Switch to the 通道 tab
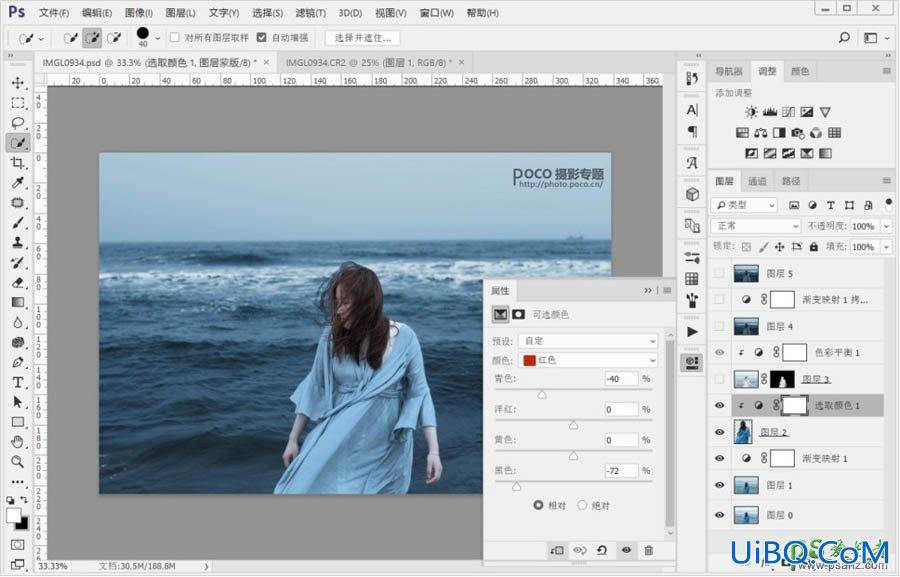Viewport: 900px width, 577px height. [x=757, y=181]
